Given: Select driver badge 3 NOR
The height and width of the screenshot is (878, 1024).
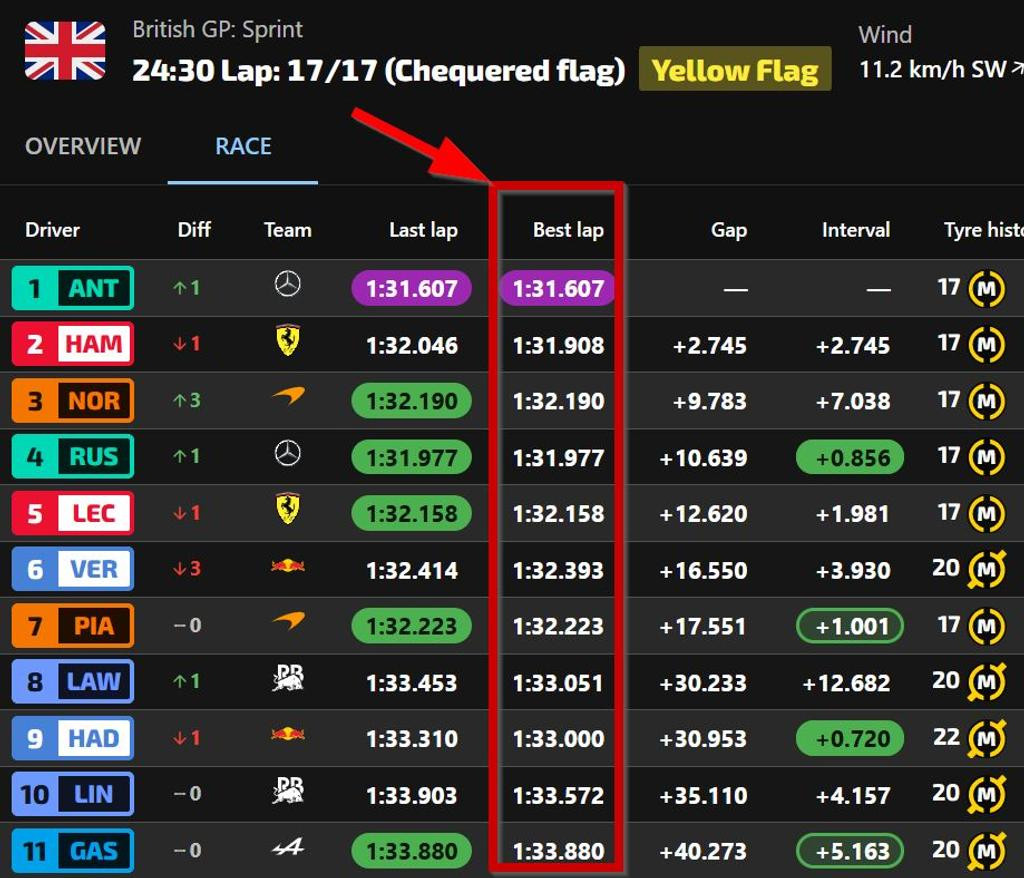Looking at the screenshot, I should [72, 400].
